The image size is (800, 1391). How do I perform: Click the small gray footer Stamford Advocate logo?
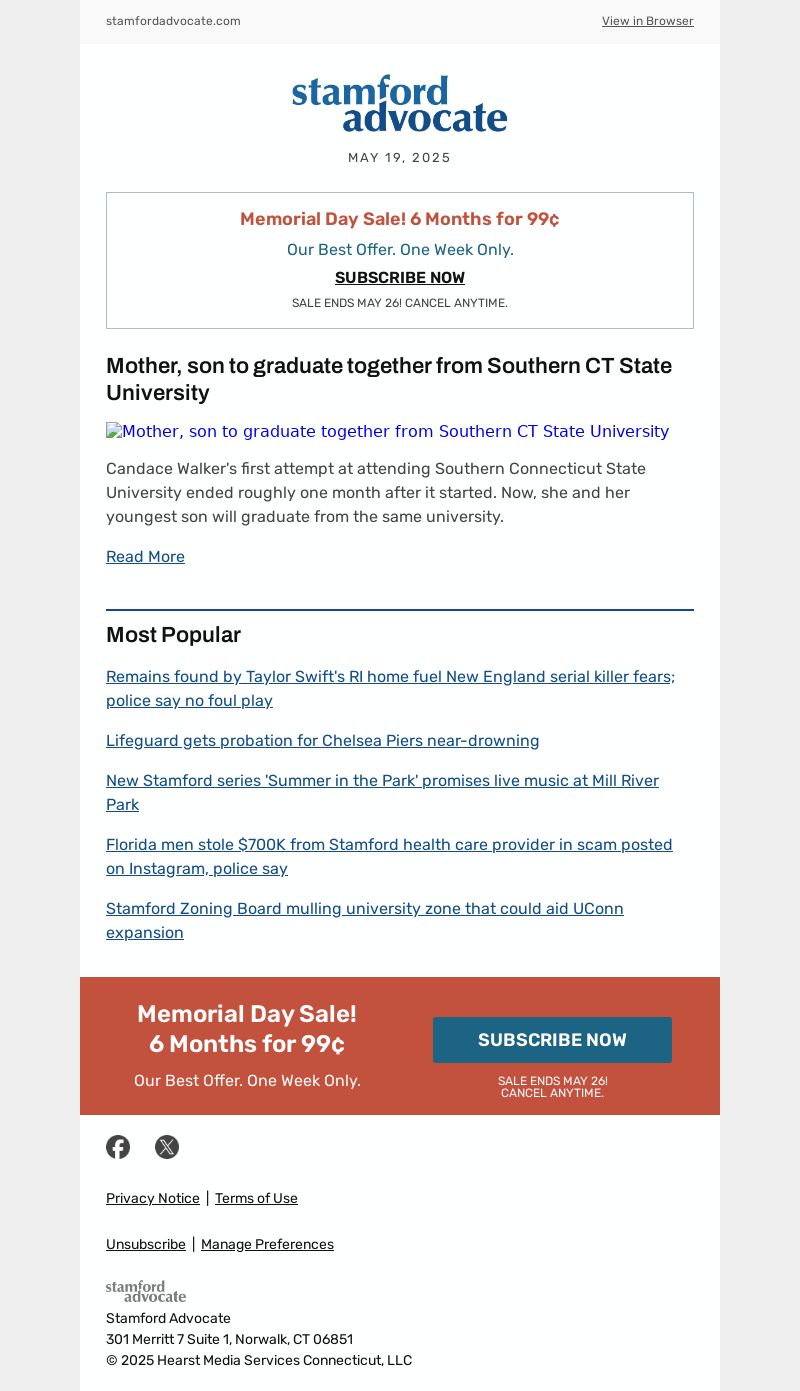[146, 1291]
